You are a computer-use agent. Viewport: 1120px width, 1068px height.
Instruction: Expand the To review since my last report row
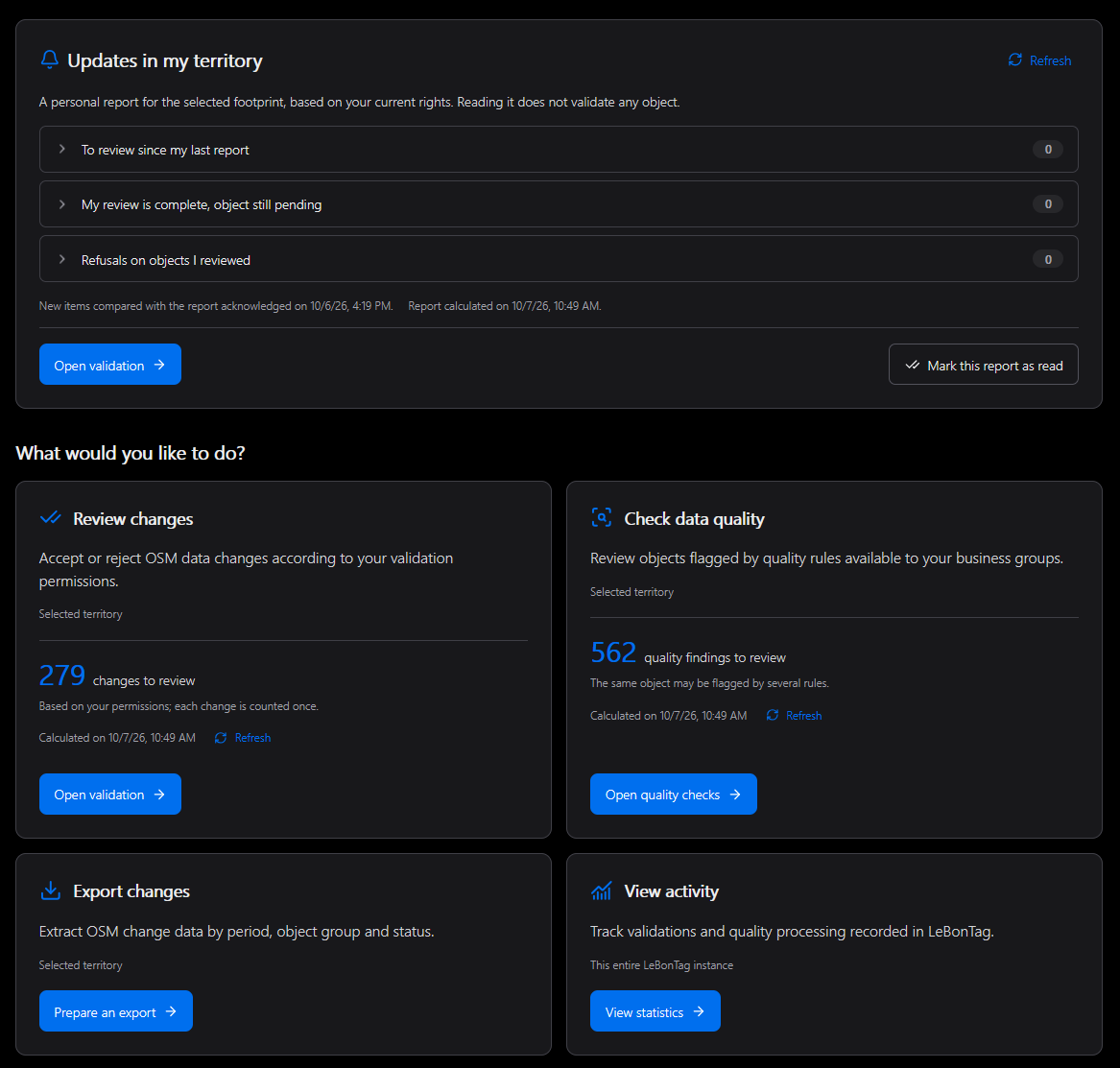click(x=559, y=150)
